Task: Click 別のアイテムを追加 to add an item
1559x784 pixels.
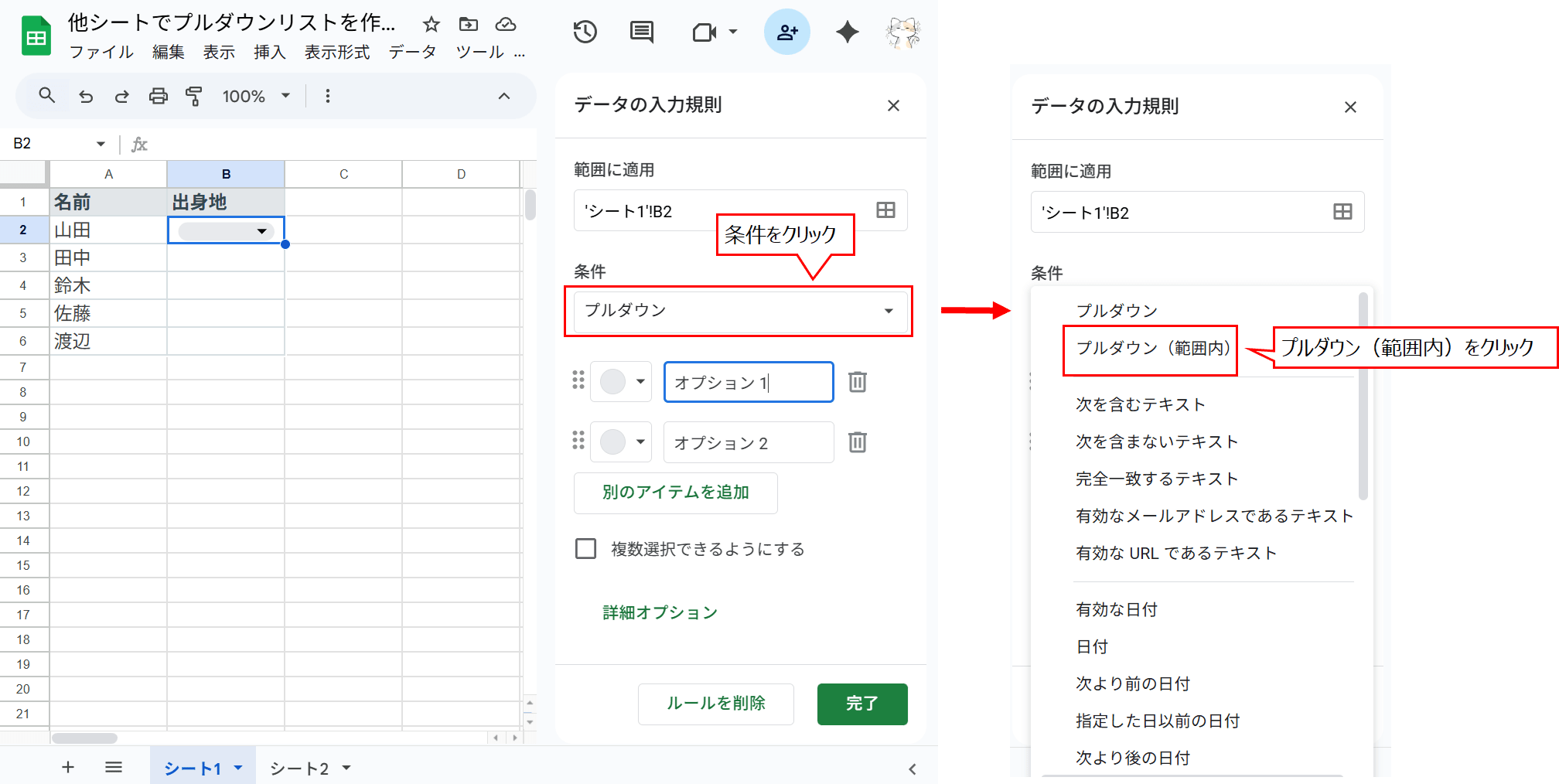Action: tap(674, 493)
